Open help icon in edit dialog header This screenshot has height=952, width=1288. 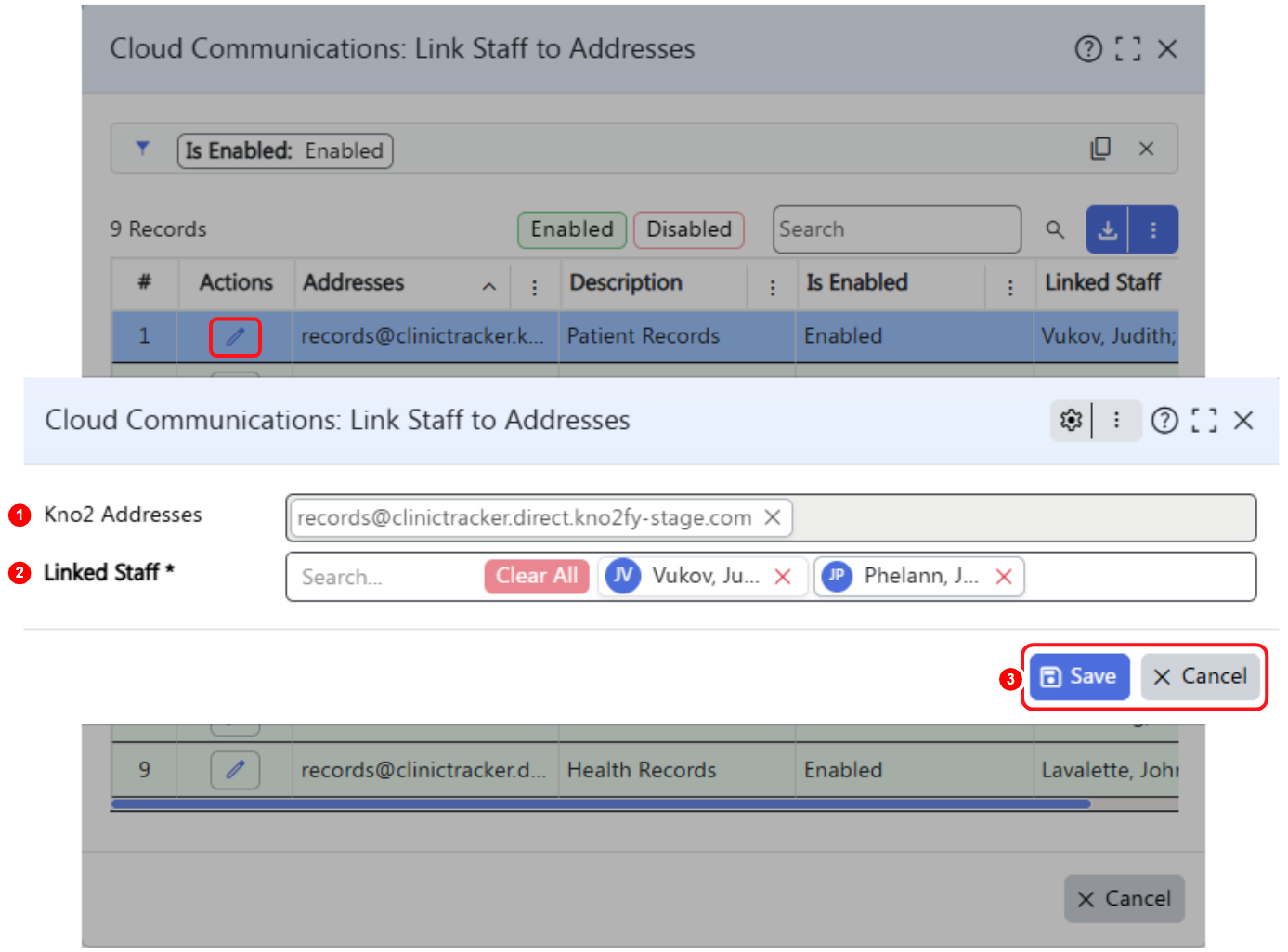pyautogui.click(x=1164, y=421)
